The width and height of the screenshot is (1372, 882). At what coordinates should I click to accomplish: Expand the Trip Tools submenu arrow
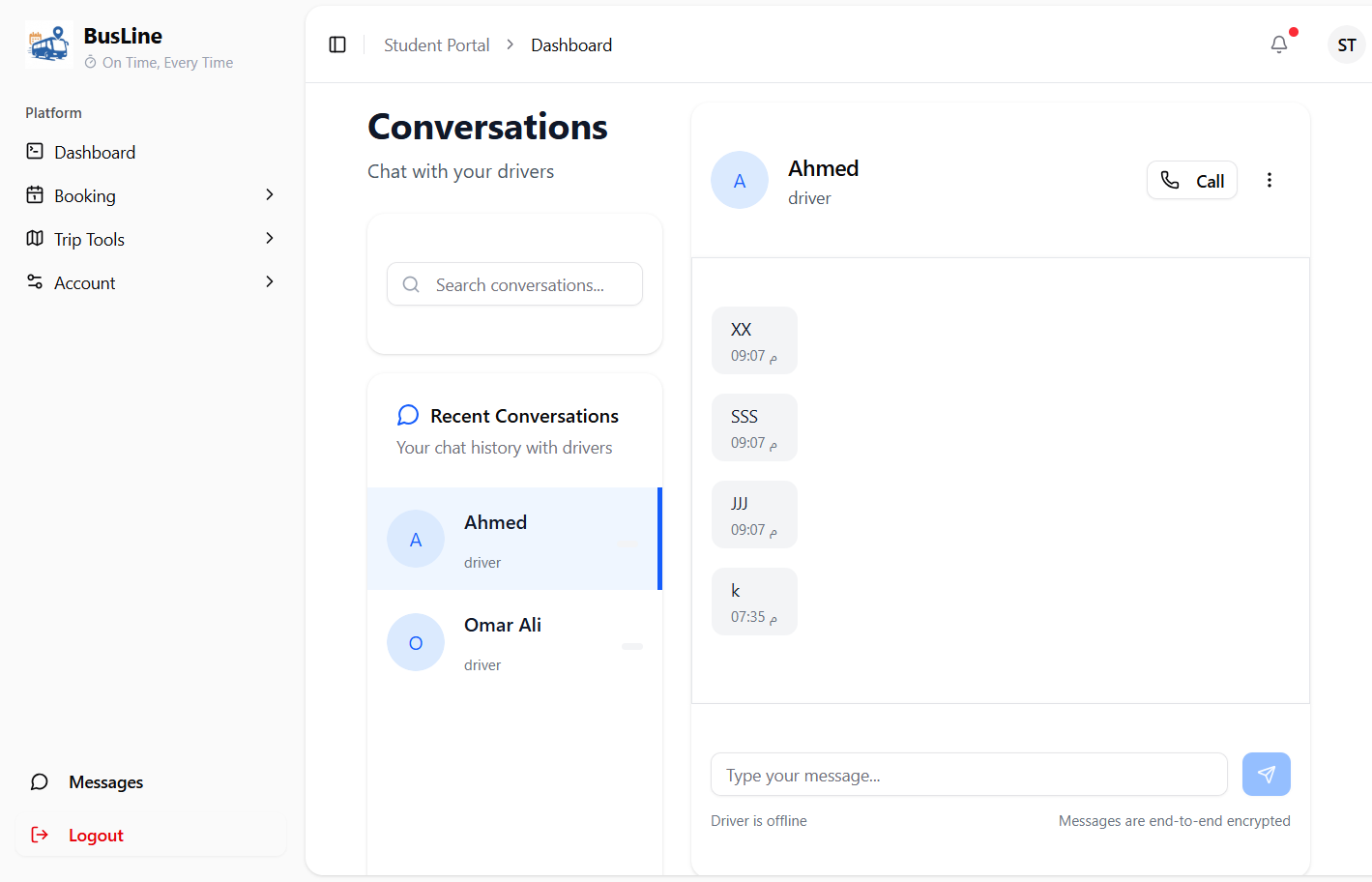click(x=270, y=239)
